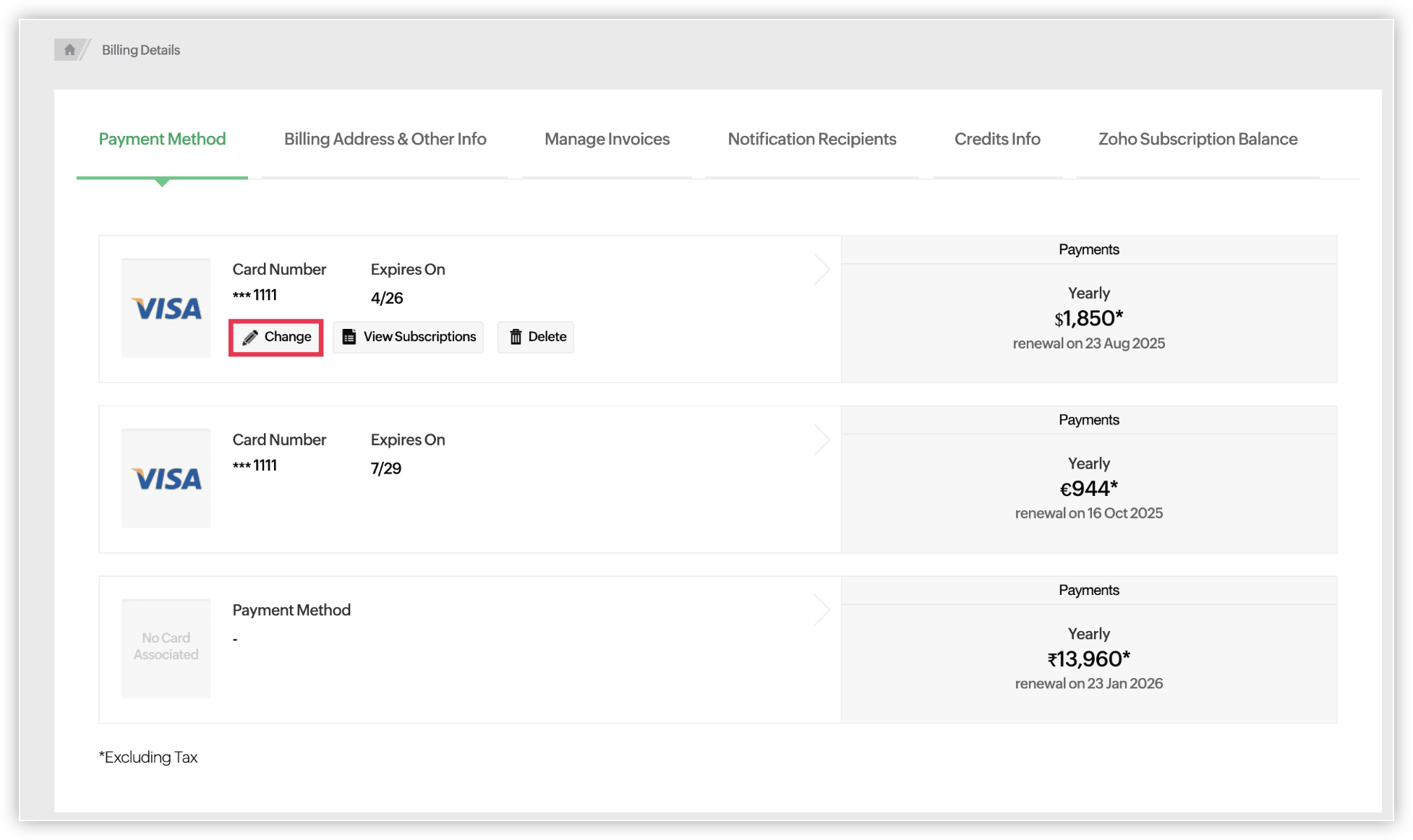Screen dimensions: 1413x840
Task: Select Zoho Subscription Balance tab
Action: point(1198,139)
